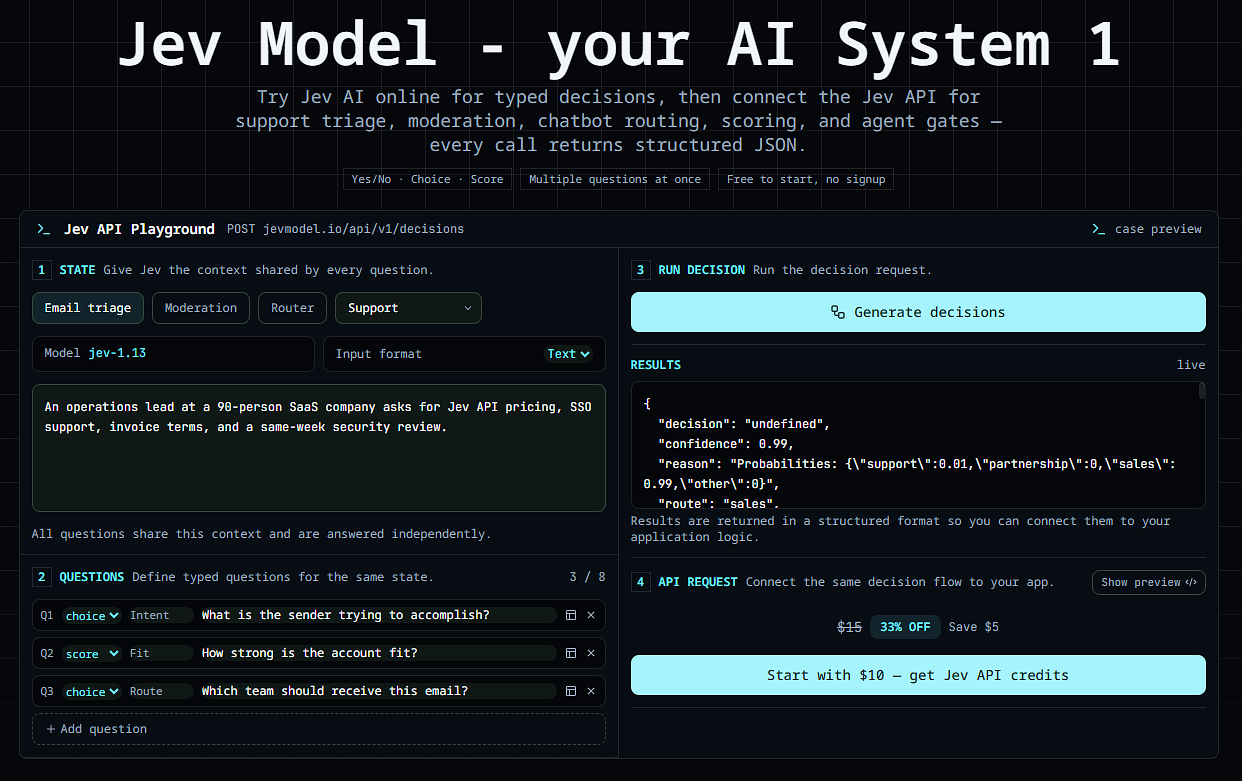Click the "route": "sales" line in results
The width and height of the screenshot is (1242, 781).
tap(719, 504)
